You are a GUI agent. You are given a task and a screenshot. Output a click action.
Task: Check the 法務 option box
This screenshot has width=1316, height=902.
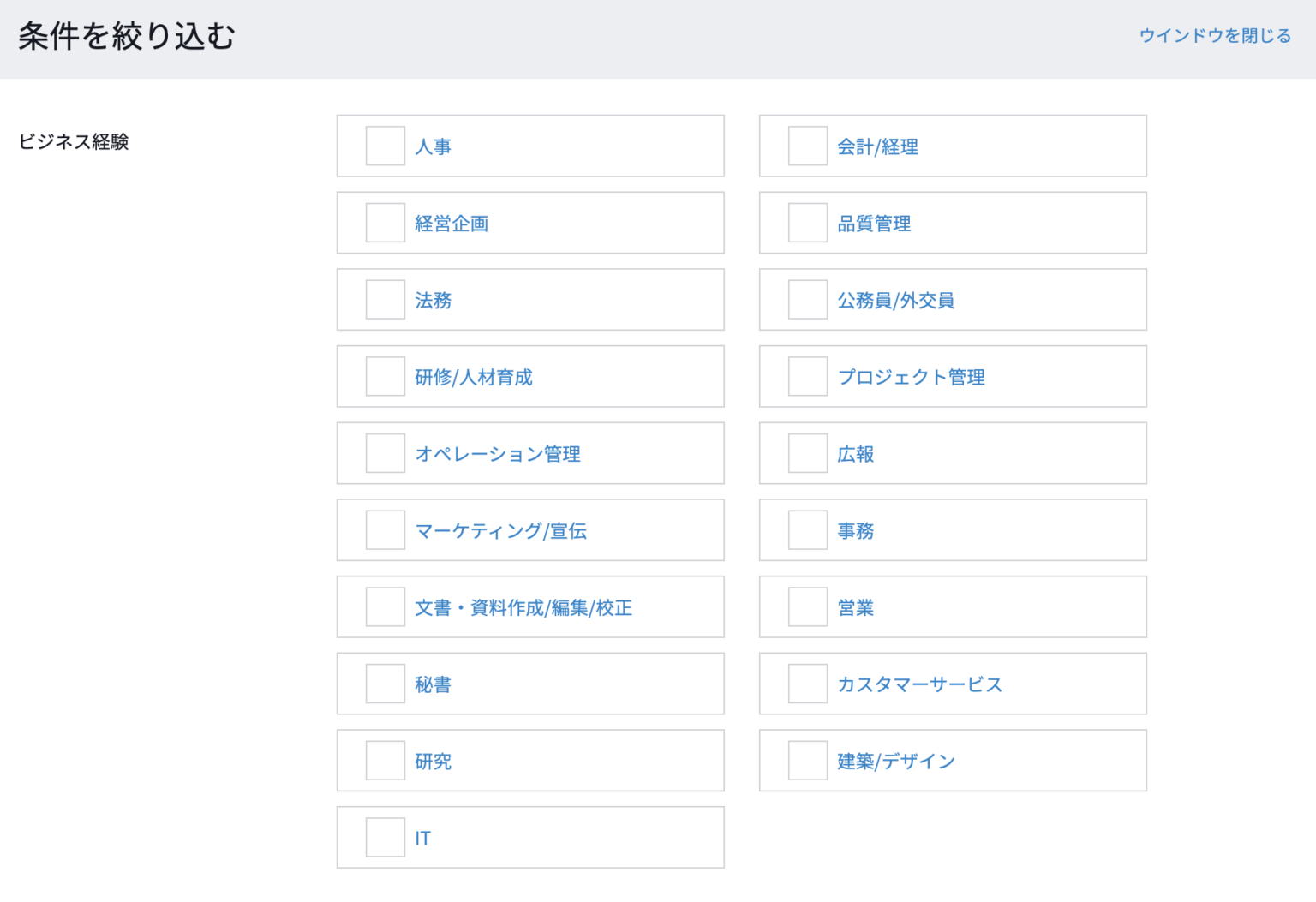(385, 300)
